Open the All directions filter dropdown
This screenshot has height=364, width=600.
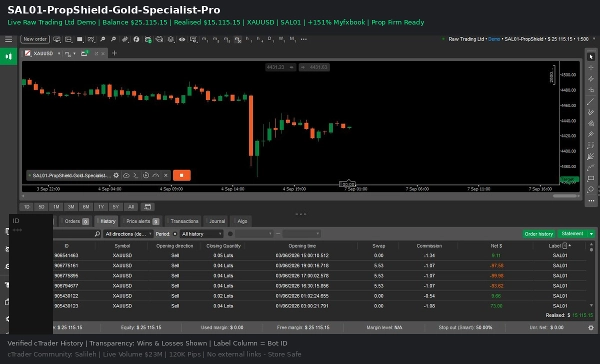(128, 234)
